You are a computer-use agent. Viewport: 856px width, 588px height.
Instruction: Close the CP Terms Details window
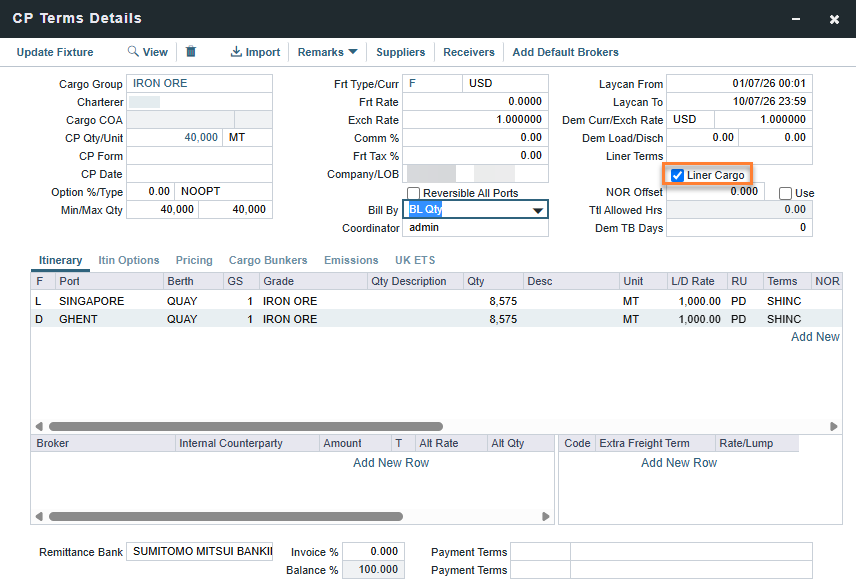[834, 19]
